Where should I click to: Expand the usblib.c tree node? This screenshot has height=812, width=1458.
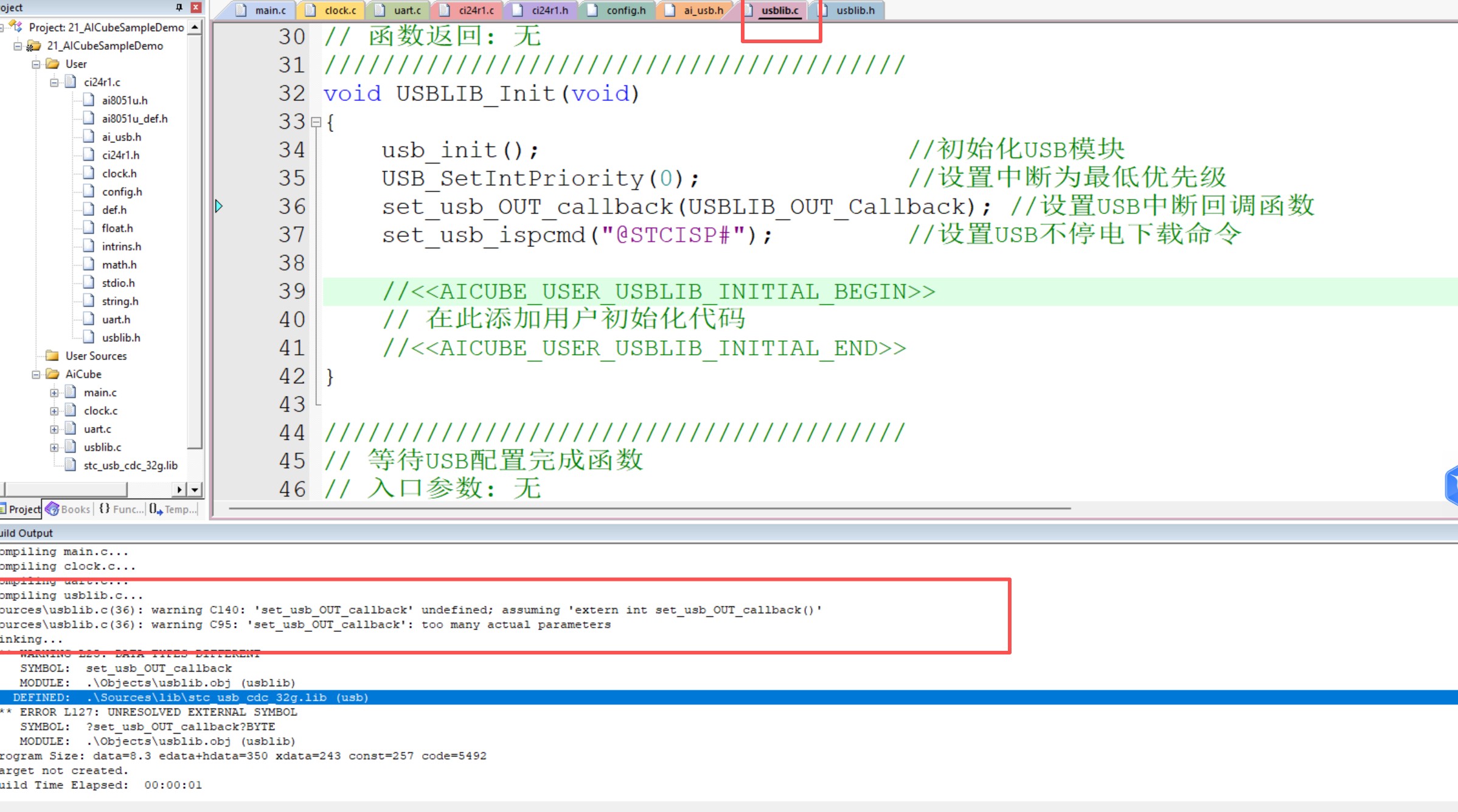coord(54,448)
